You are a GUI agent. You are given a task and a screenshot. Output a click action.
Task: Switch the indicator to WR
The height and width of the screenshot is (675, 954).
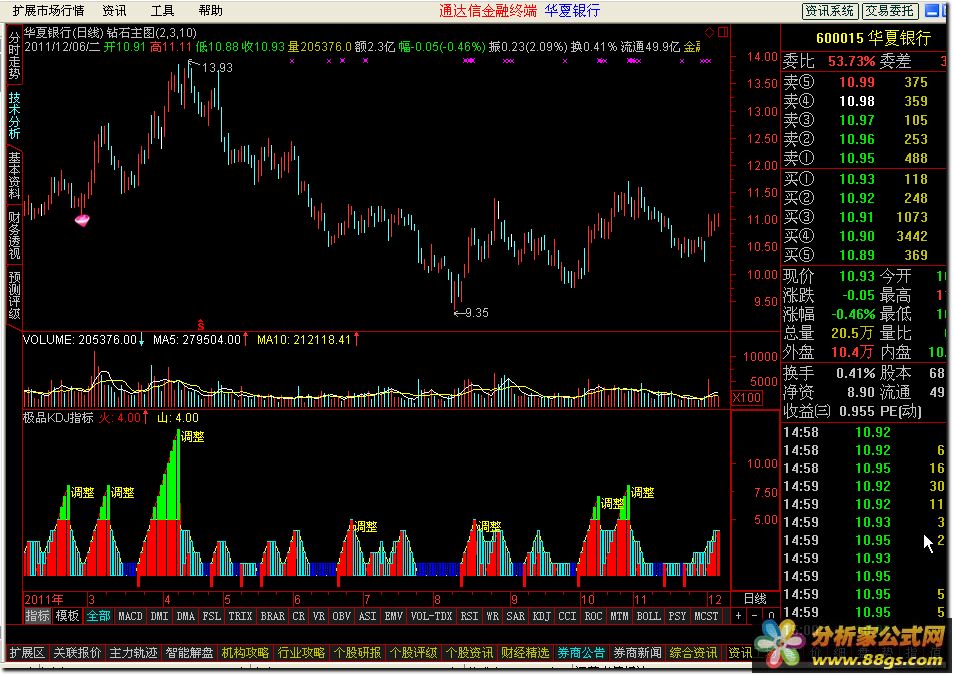(x=493, y=616)
